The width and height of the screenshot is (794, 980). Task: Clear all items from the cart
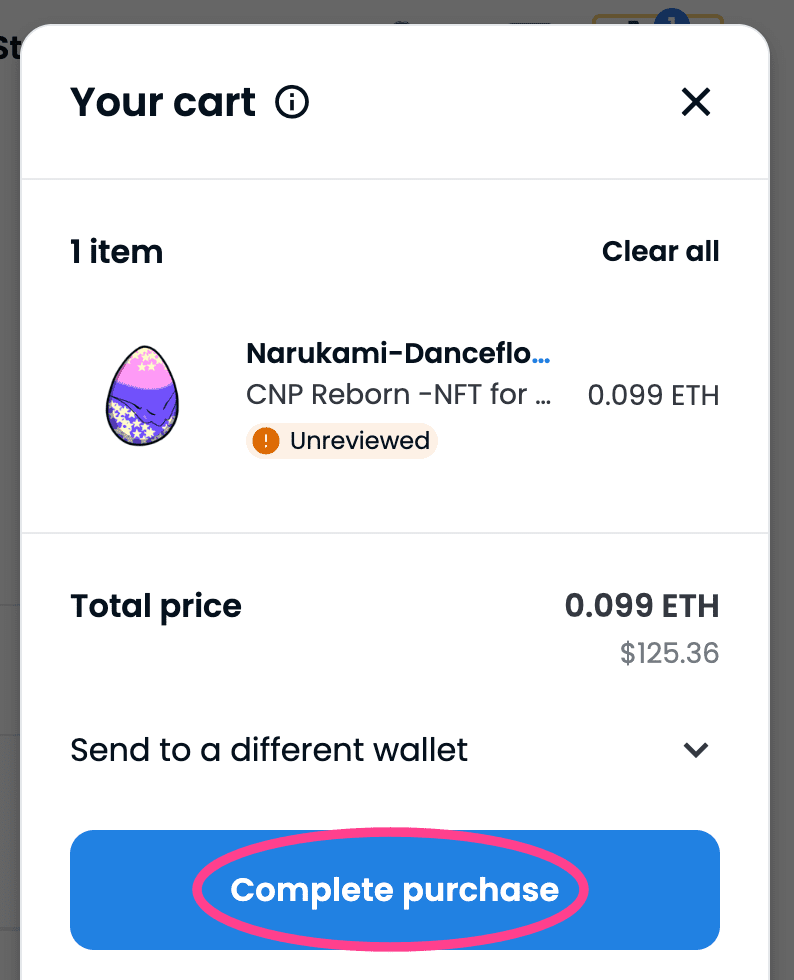coord(660,251)
